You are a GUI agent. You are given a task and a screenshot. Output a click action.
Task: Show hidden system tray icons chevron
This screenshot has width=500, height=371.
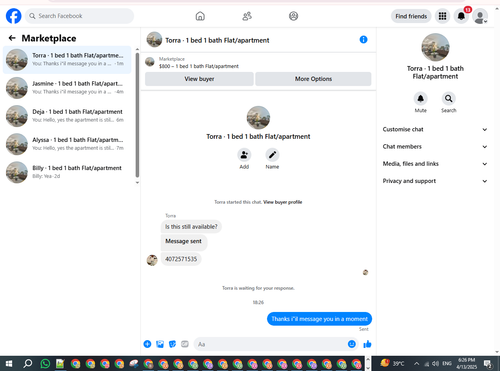[x=417, y=364]
